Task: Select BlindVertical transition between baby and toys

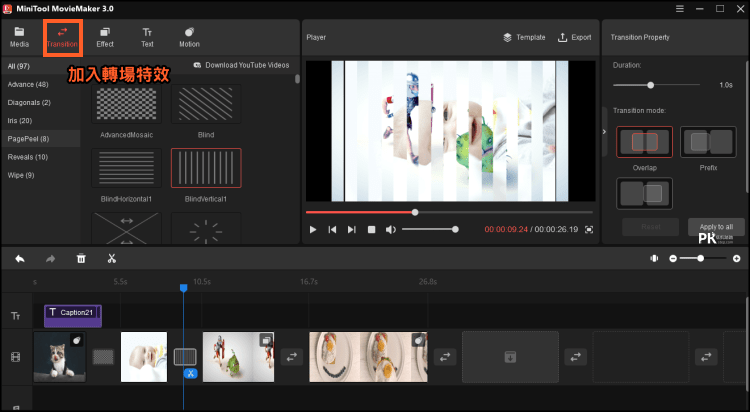Action: pos(185,357)
